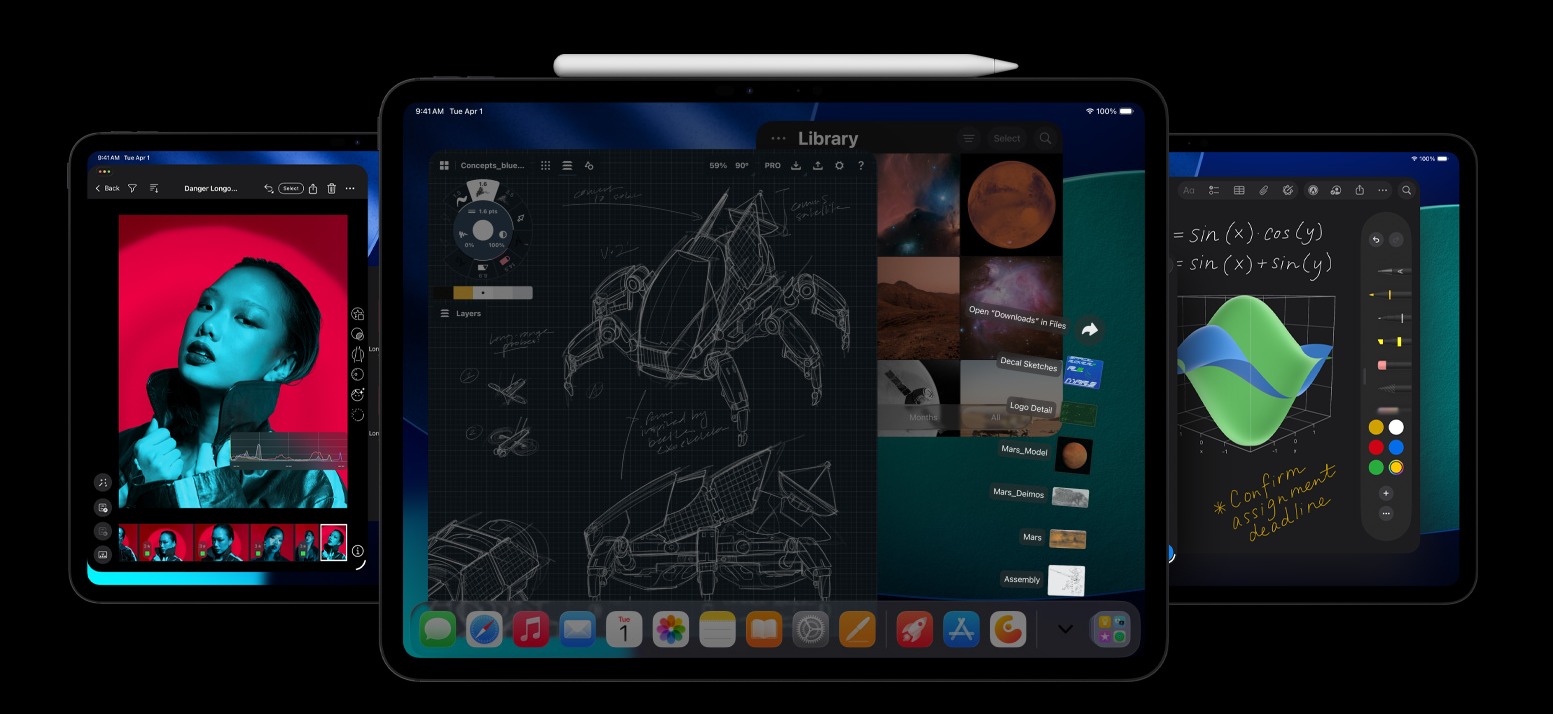Screen dimensions: 1553x714
Task: Tap the trash icon in photo editor
Action: pyautogui.click(x=332, y=188)
